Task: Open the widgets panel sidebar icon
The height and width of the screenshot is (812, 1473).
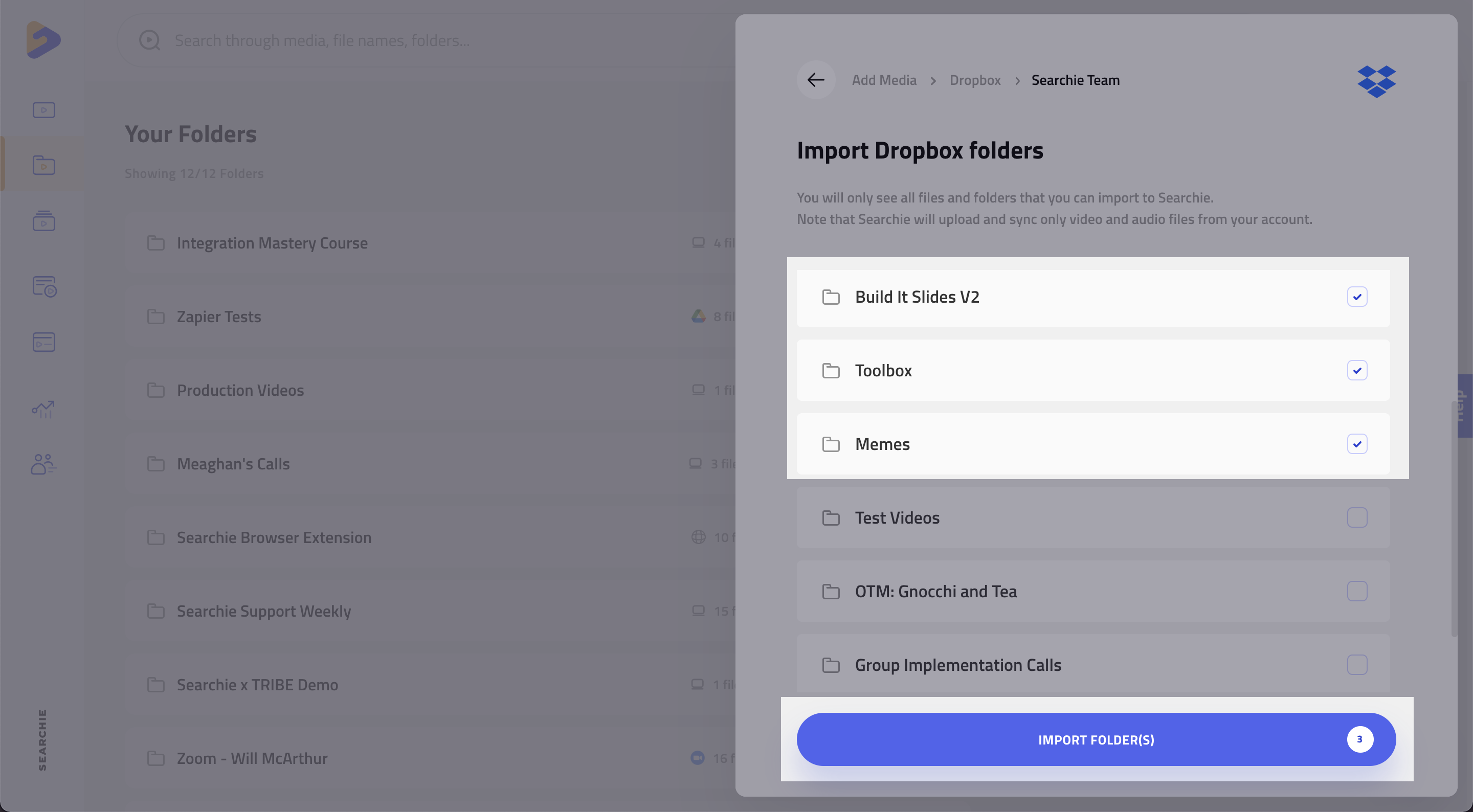Action: pos(43,342)
